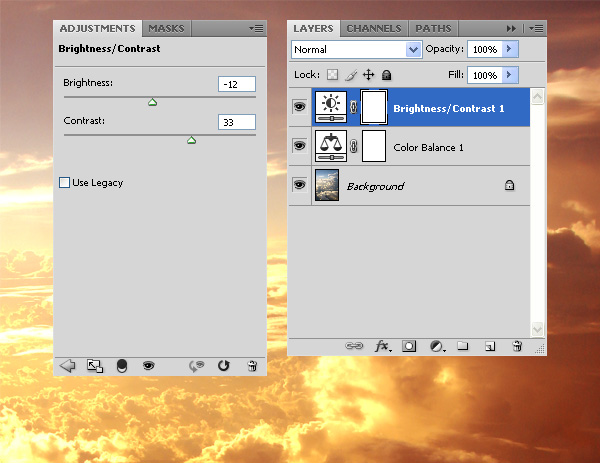Select Color Balance 1 layer mask thumbnail

(374, 146)
